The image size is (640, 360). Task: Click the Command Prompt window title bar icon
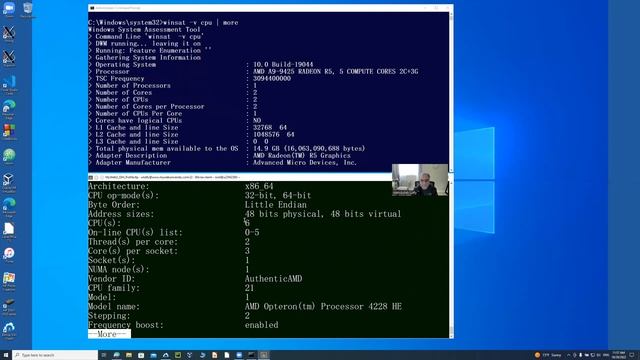pyautogui.click(x=92, y=8)
